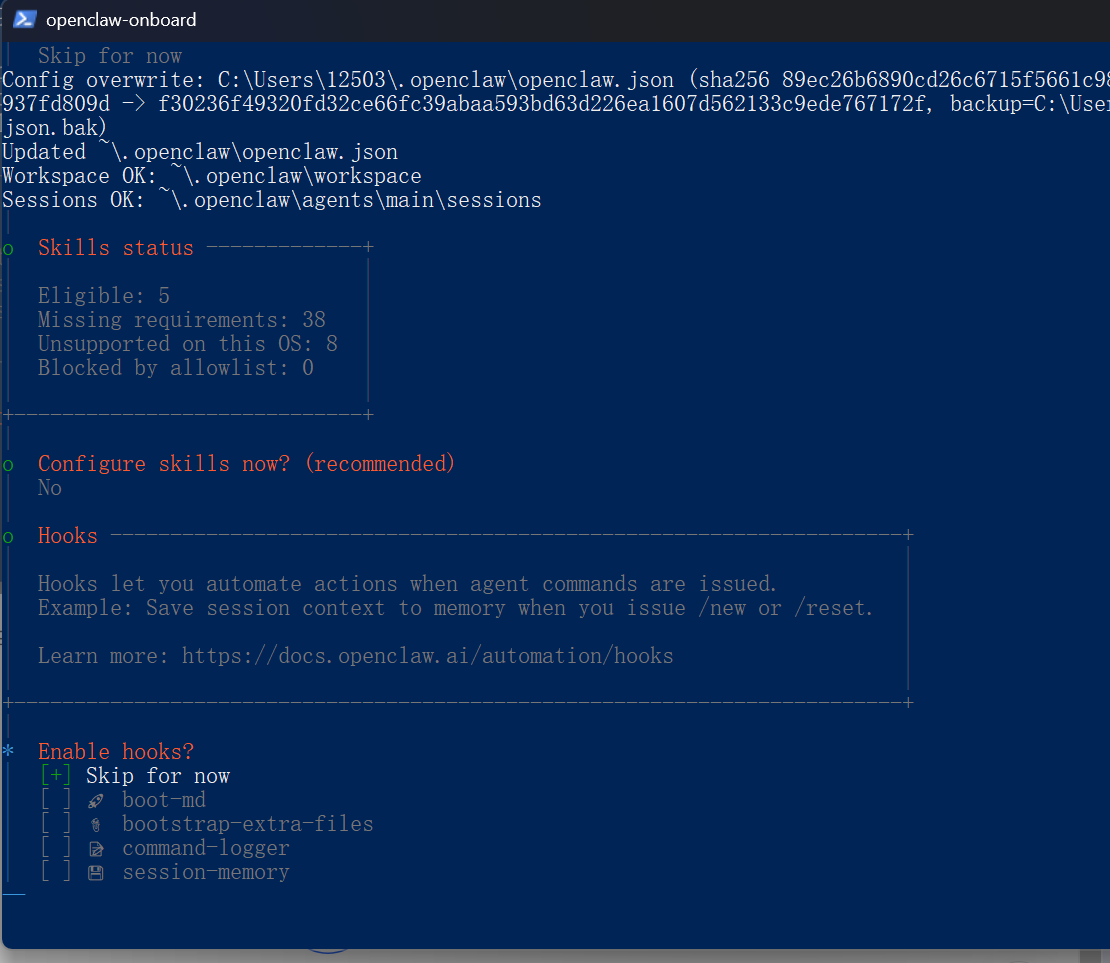Click the Updated openclaw.json output line
Image resolution: width=1110 pixels, height=963 pixels.
(200, 152)
